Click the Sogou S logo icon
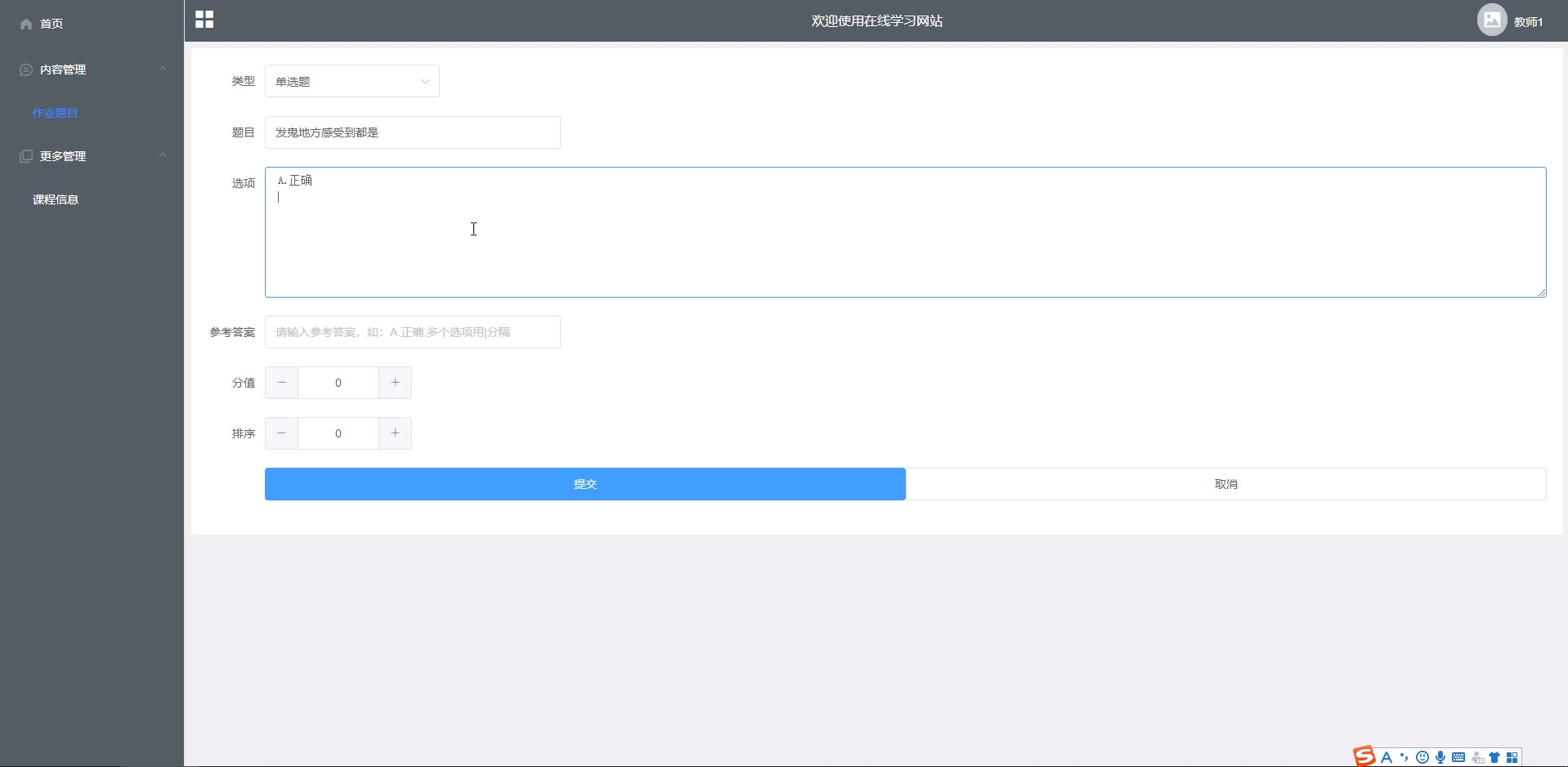1568x767 pixels. (x=1364, y=756)
